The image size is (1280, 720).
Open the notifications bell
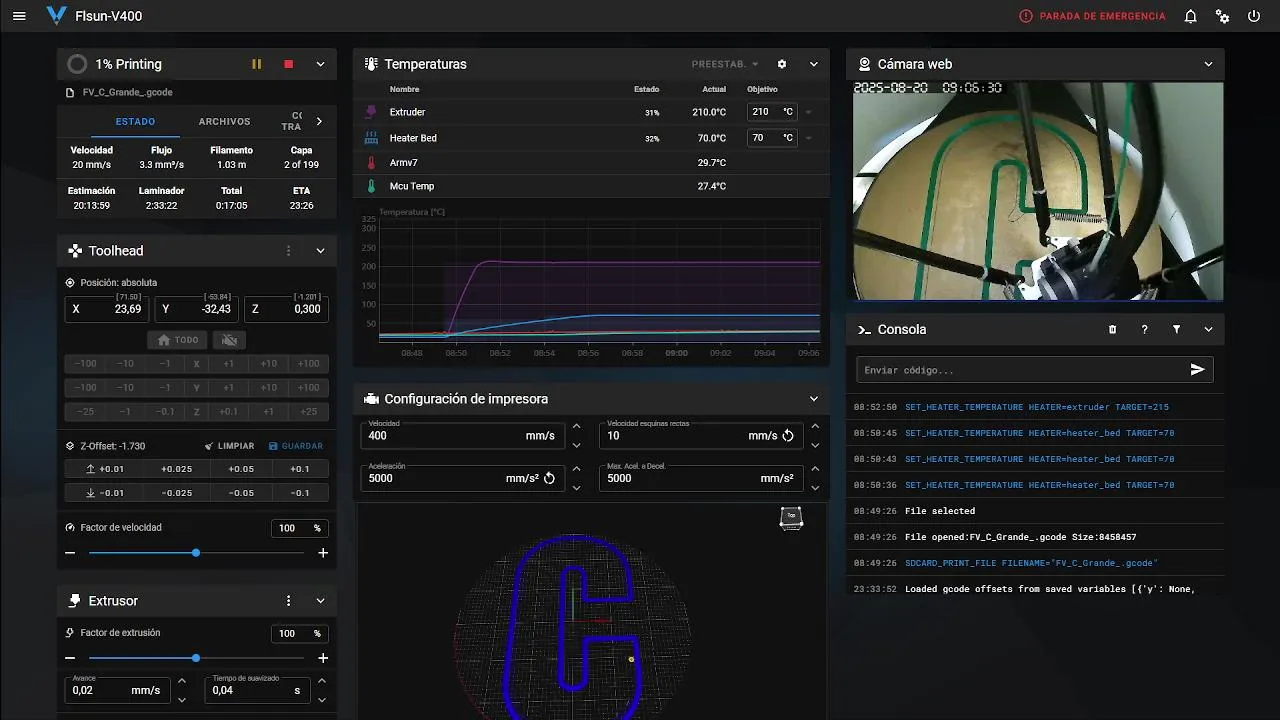[1190, 16]
